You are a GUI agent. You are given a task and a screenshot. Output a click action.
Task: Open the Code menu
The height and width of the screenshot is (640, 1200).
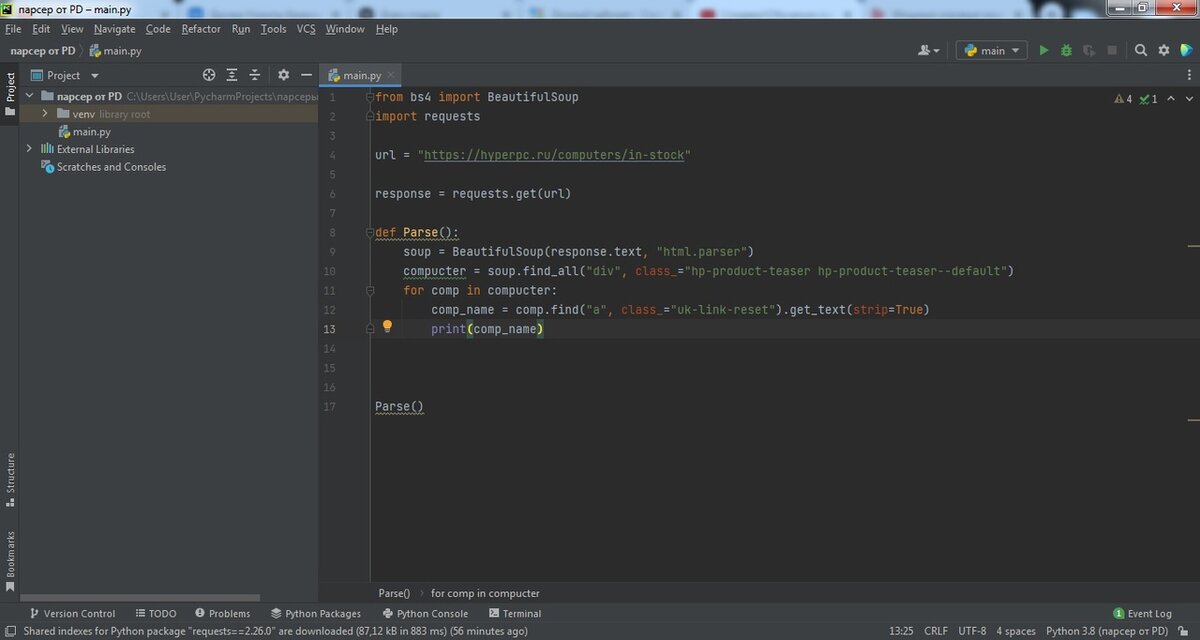(x=158, y=29)
